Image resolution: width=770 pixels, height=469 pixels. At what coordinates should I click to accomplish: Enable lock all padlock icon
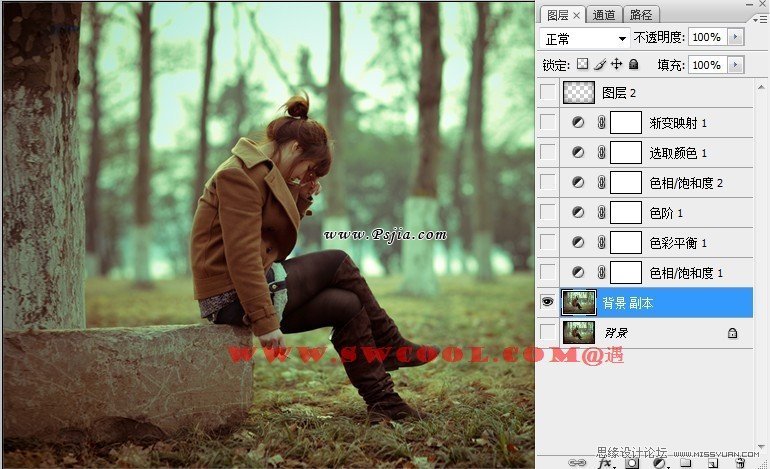(x=634, y=64)
